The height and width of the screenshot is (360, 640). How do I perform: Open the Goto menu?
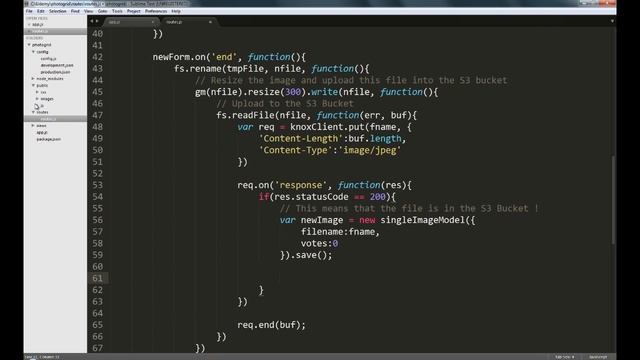pos(102,11)
